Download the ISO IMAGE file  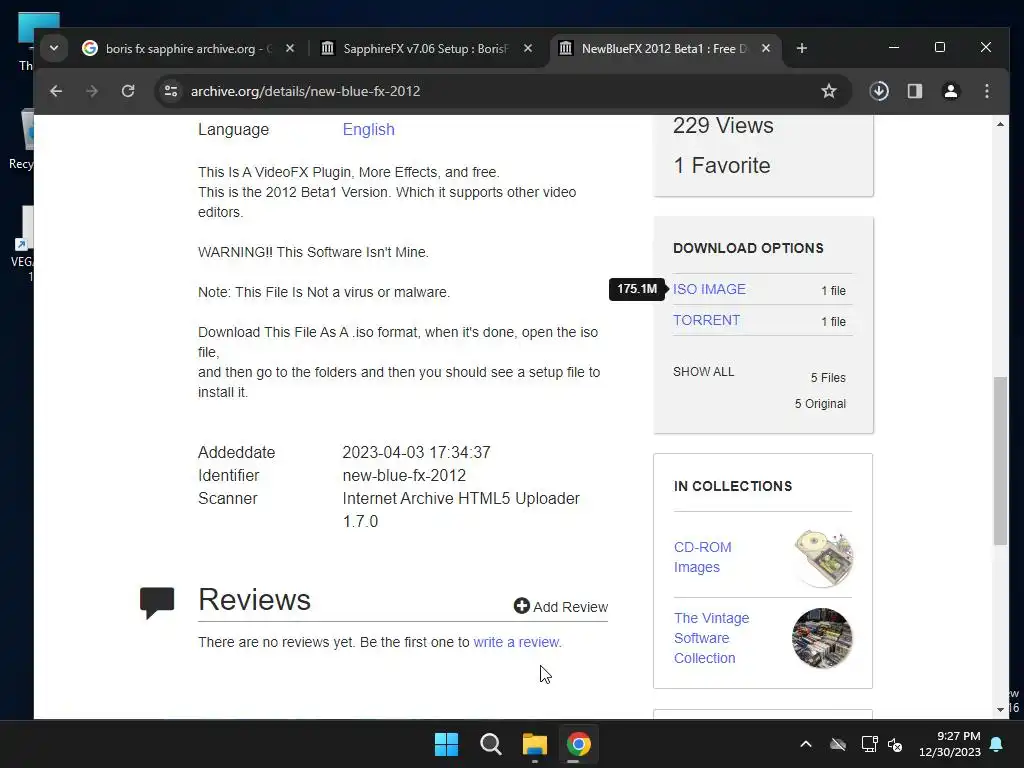coord(709,289)
